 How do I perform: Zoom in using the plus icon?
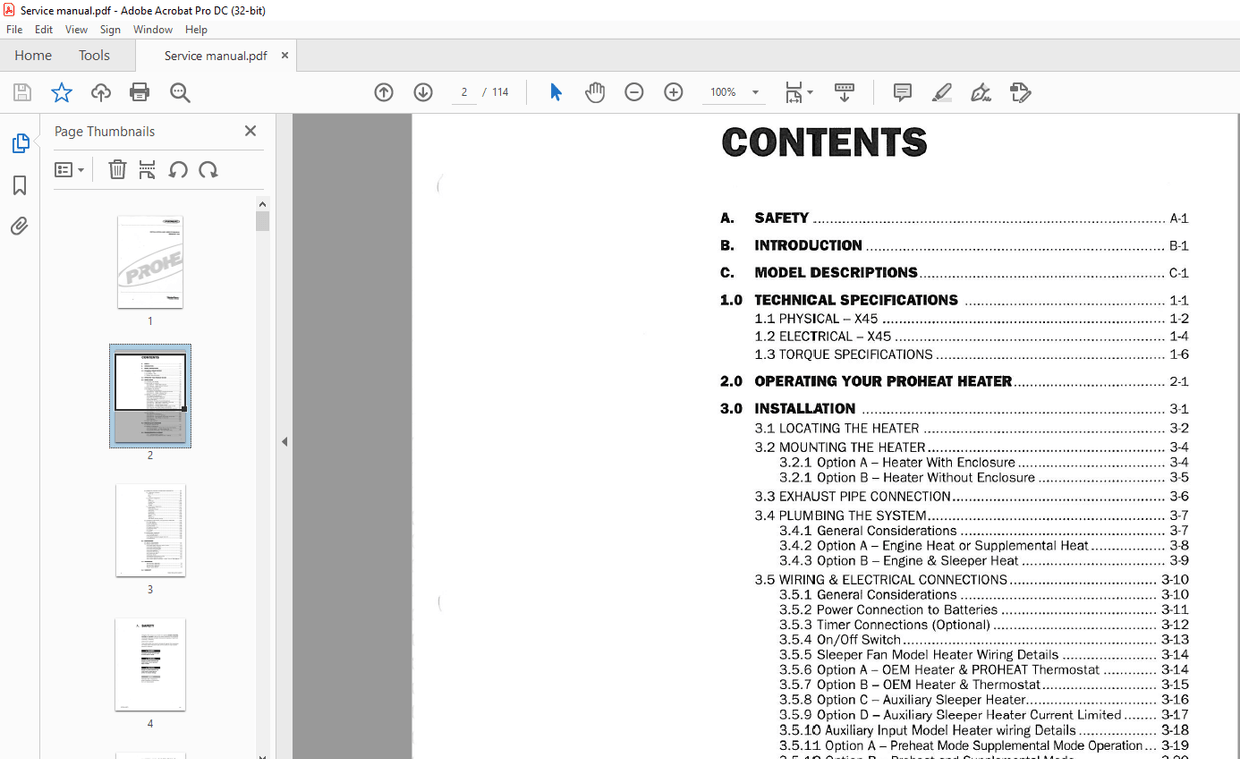[x=673, y=92]
